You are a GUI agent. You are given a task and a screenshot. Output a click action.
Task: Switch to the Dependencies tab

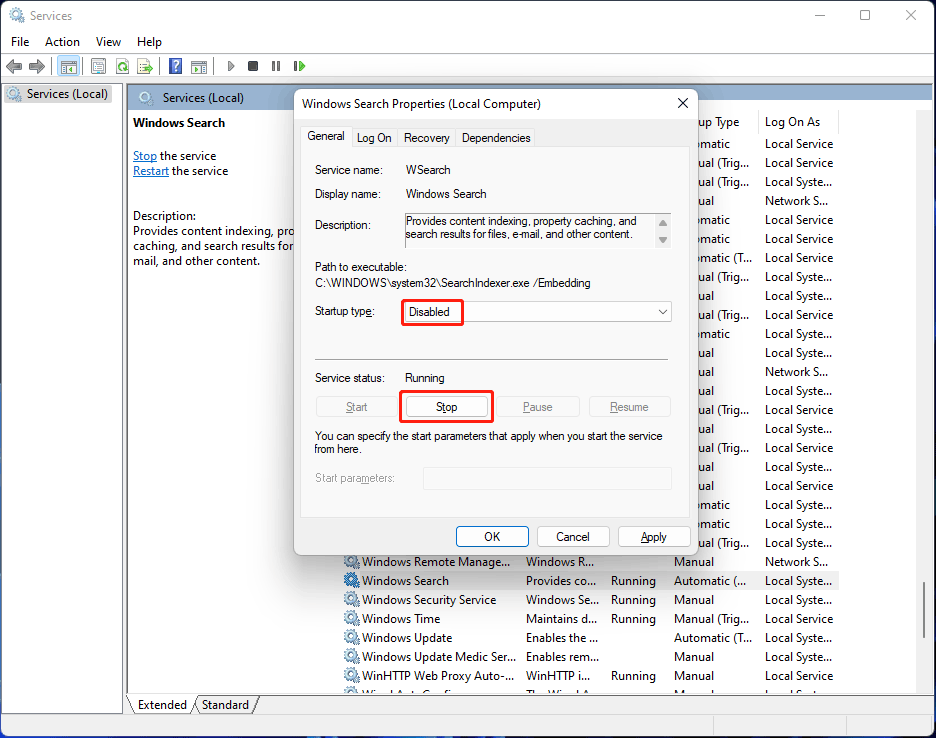pos(495,137)
